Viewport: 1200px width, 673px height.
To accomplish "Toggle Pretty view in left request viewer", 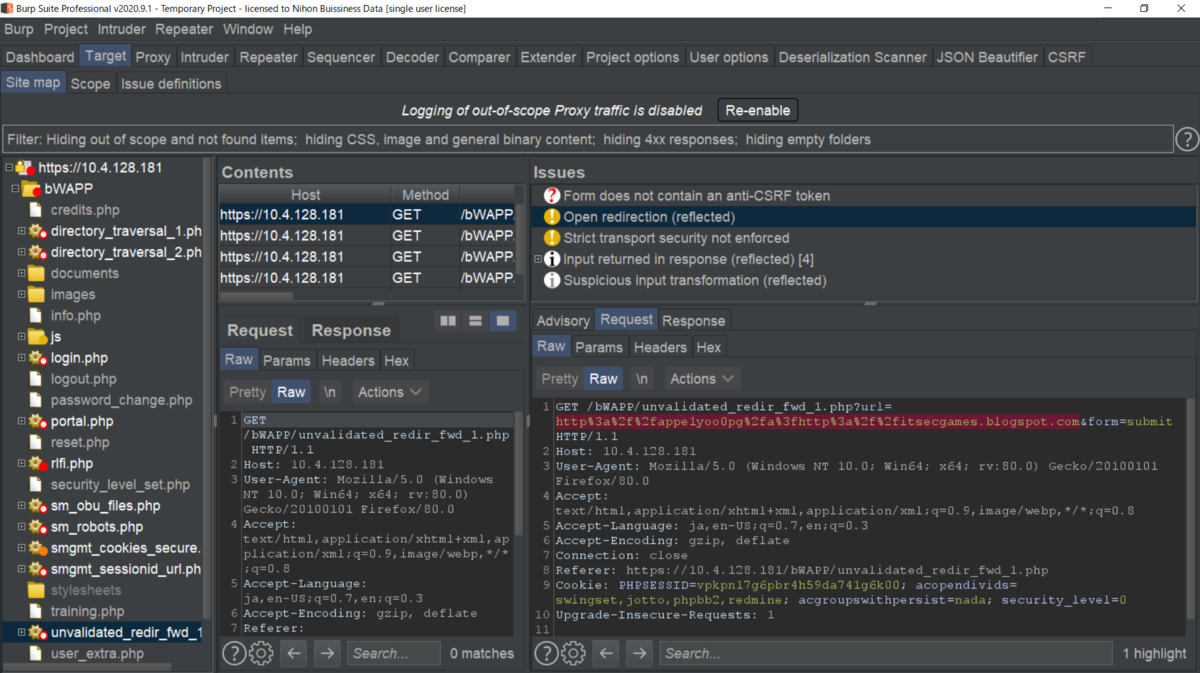I will [x=247, y=392].
